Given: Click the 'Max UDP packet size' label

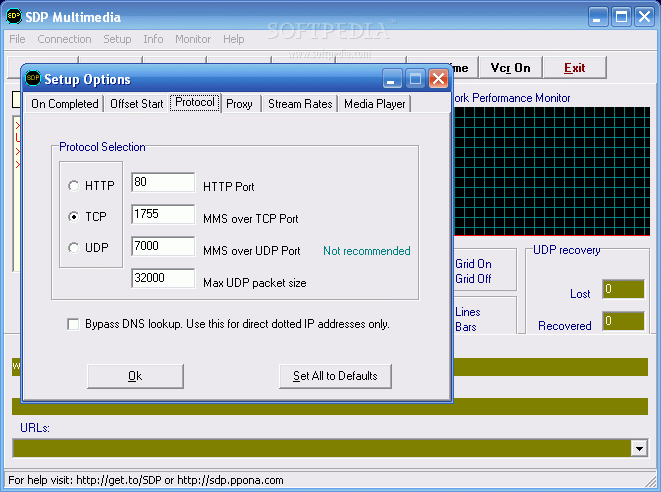Looking at the screenshot, I should coord(255,283).
